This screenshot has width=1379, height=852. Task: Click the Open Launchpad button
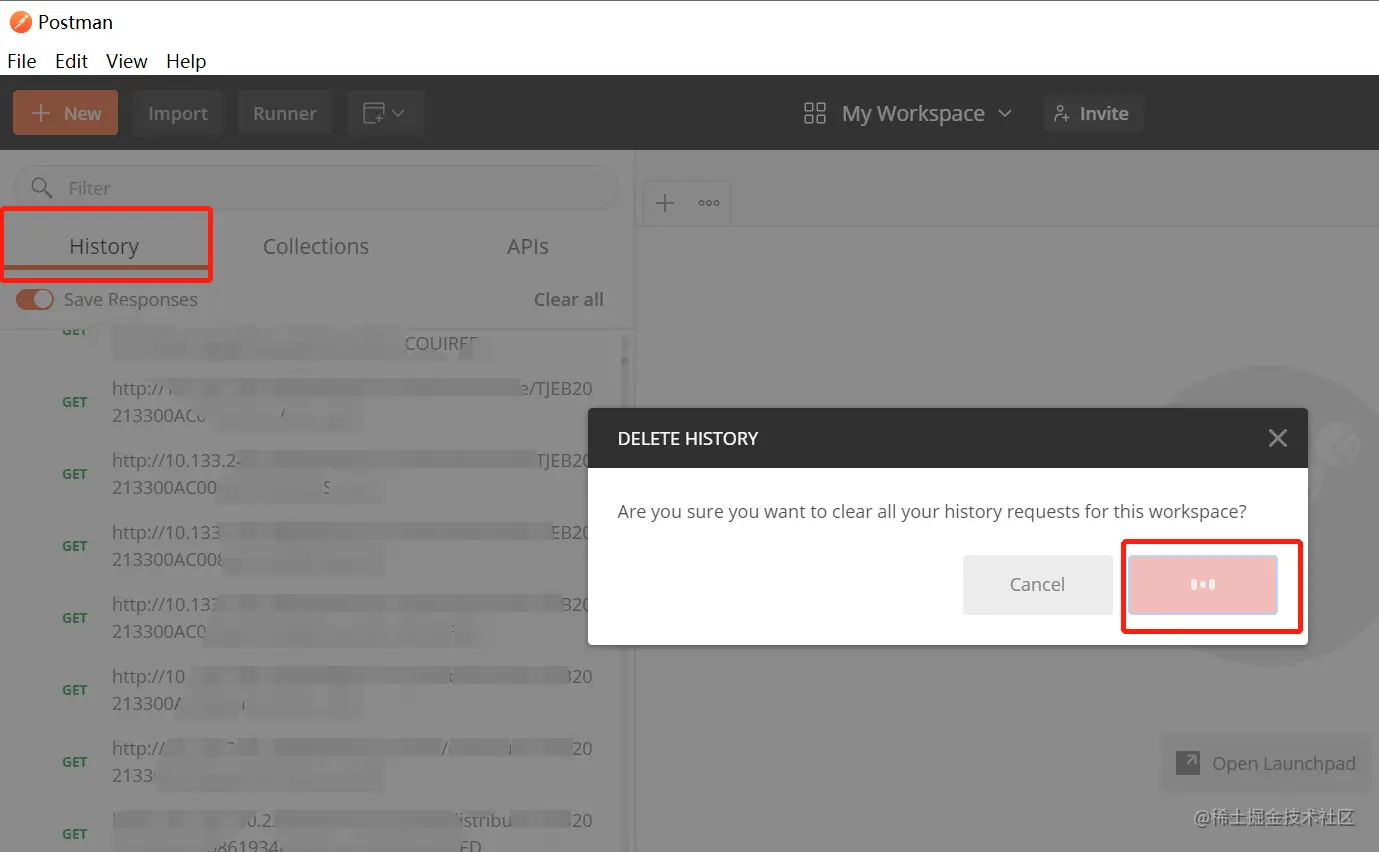click(x=1267, y=763)
